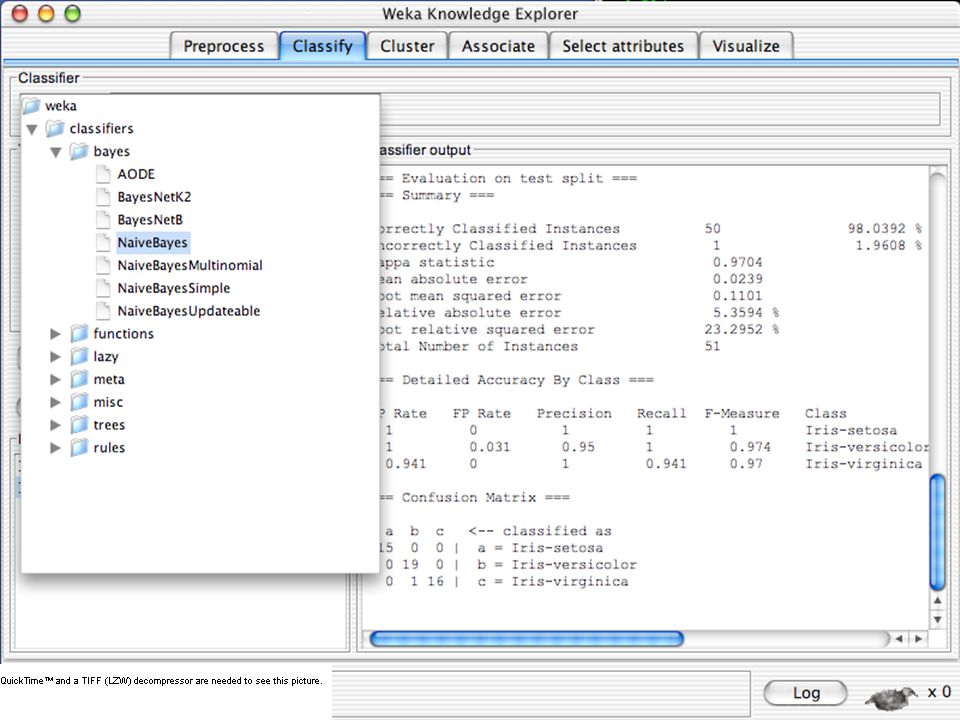
Task: Click the horizontal scrollbar right arrow
Action: pyautogui.click(x=918, y=639)
